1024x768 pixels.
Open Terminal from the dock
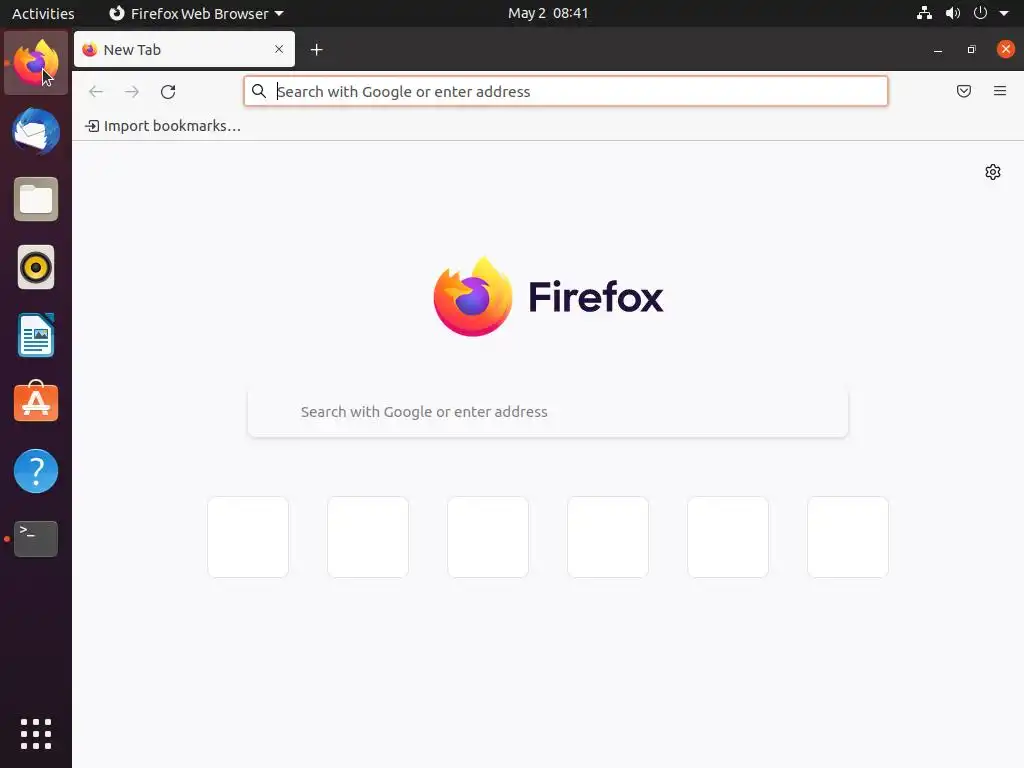tap(36, 539)
